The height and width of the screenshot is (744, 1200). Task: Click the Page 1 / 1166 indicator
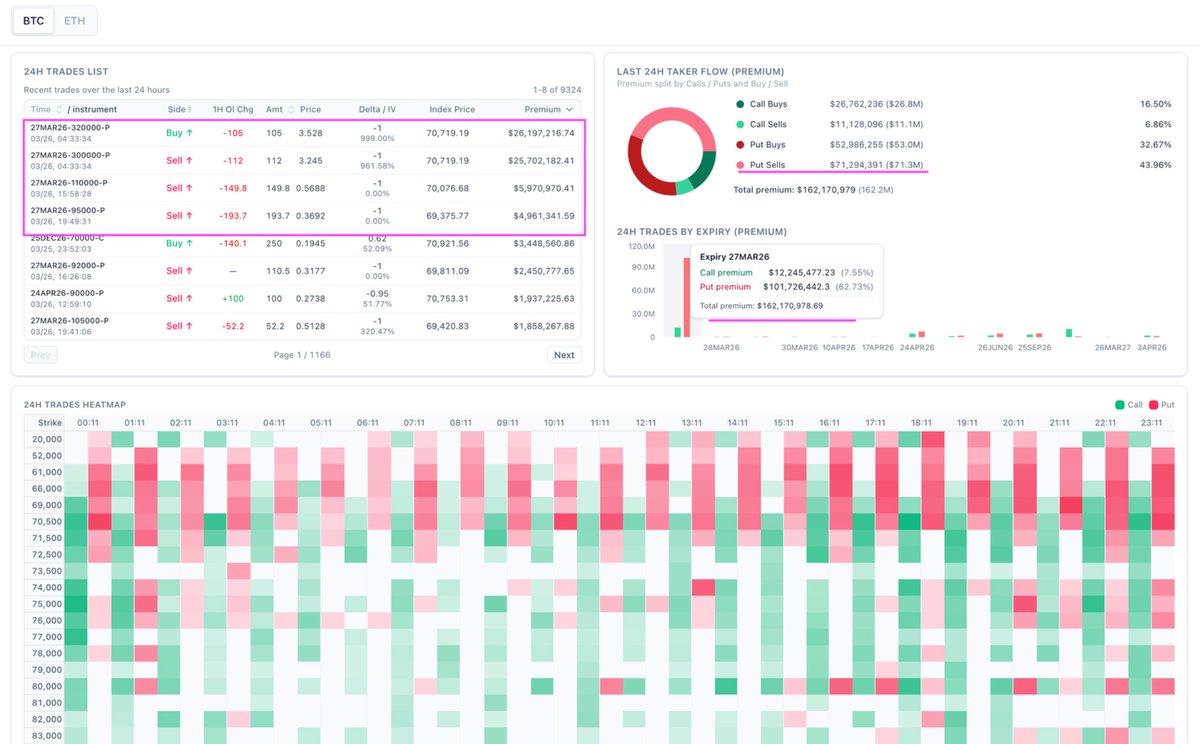click(303, 355)
